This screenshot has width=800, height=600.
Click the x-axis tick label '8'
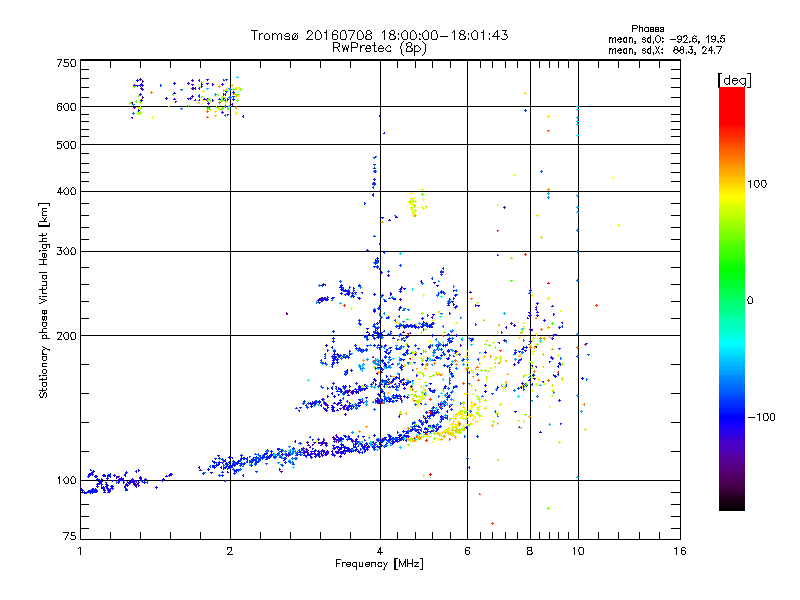coord(530,551)
